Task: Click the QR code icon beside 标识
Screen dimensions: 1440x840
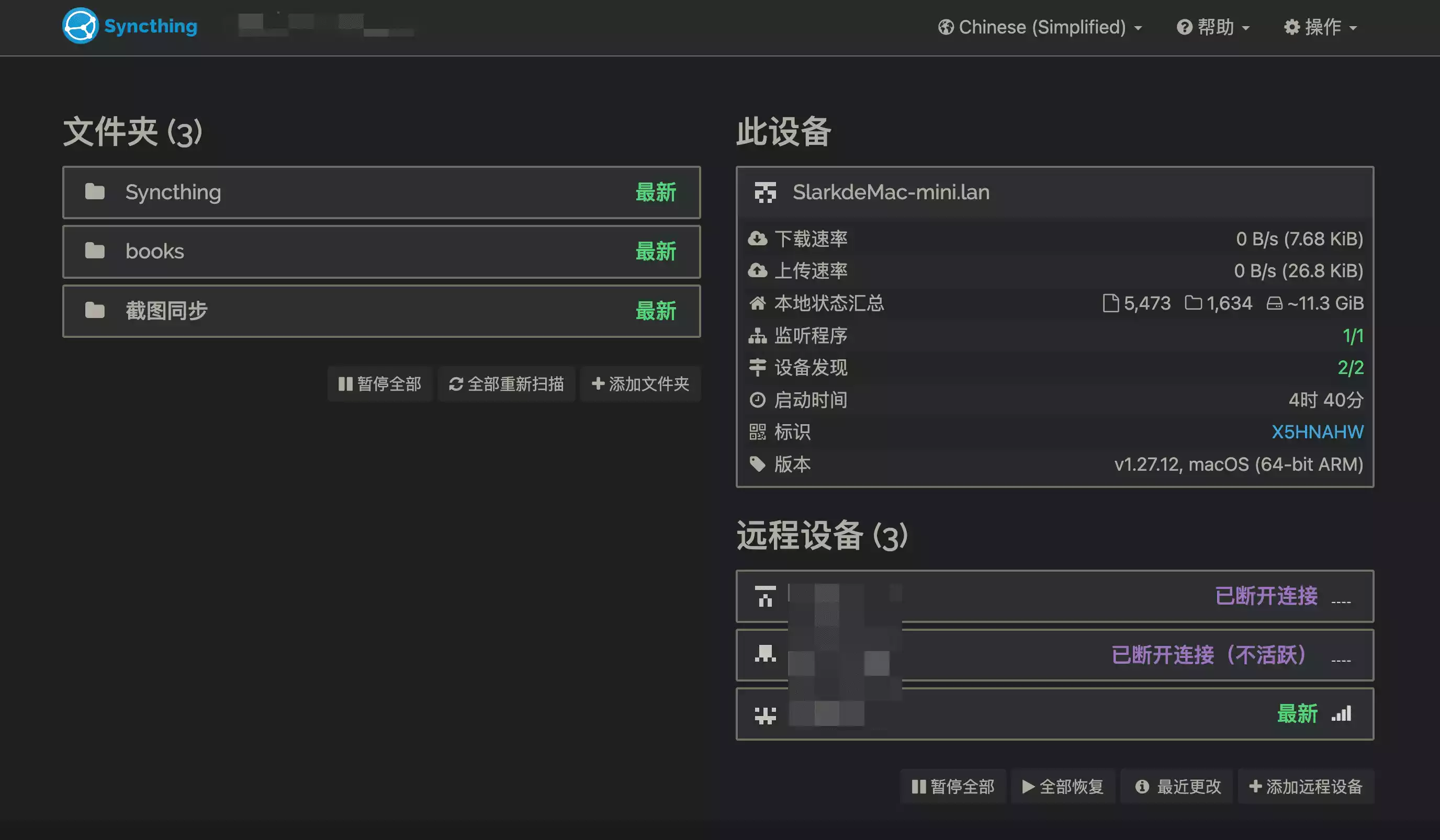Action: click(758, 432)
